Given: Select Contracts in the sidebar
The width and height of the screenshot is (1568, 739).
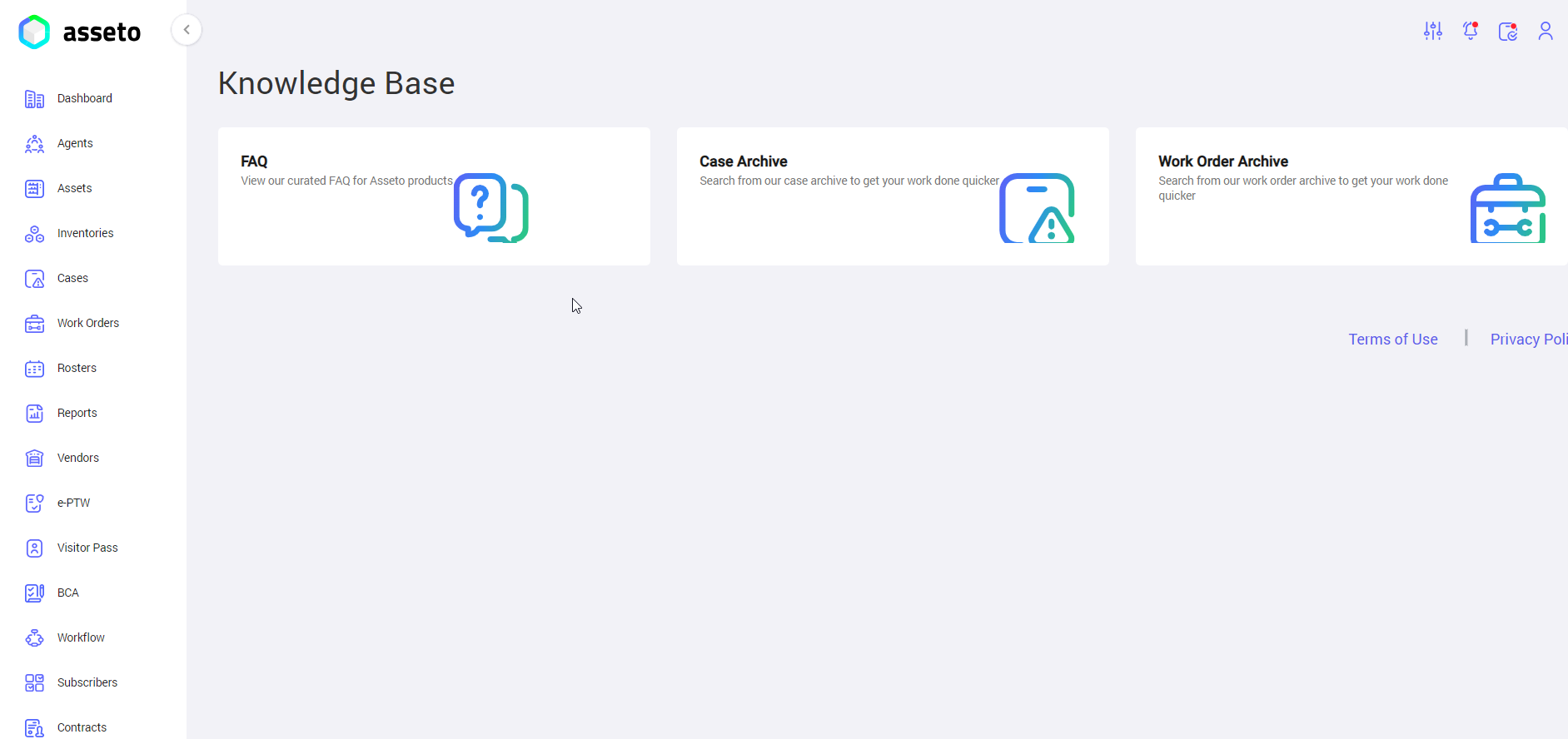Looking at the screenshot, I should coord(82,727).
